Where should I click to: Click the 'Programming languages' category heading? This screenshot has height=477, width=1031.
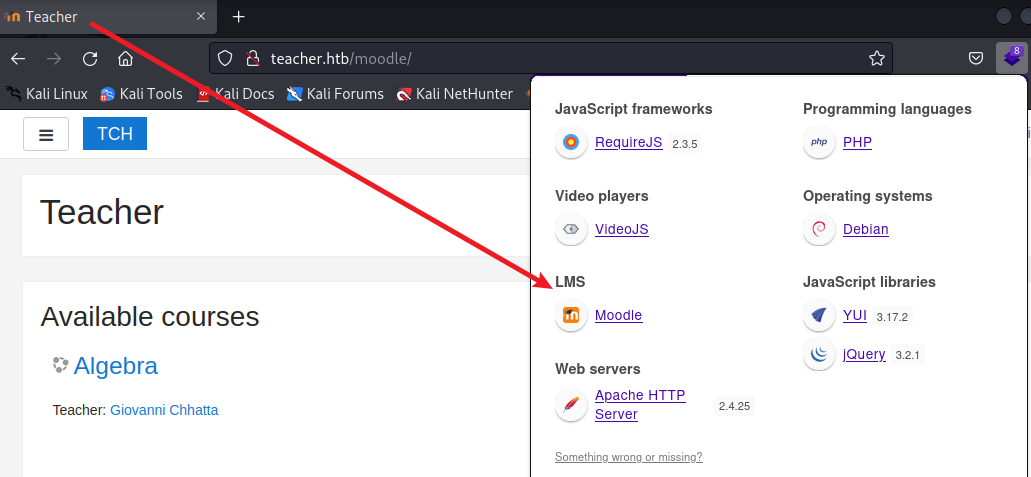(x=887, y=109)
